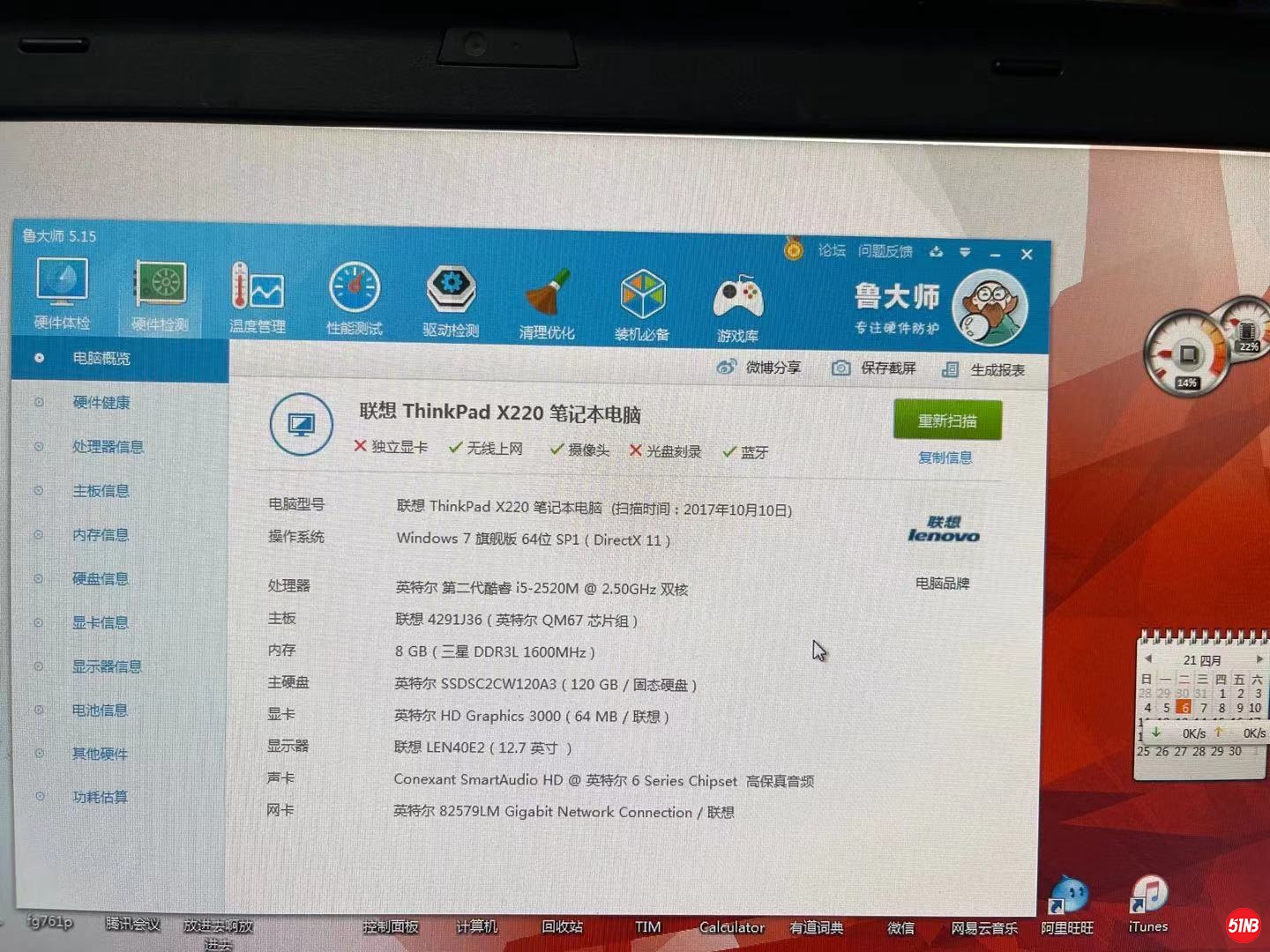This screenshot has height=952, width=1270.
Task: Click 光盘刻录 feature indicator
Action: coord(665,451)
